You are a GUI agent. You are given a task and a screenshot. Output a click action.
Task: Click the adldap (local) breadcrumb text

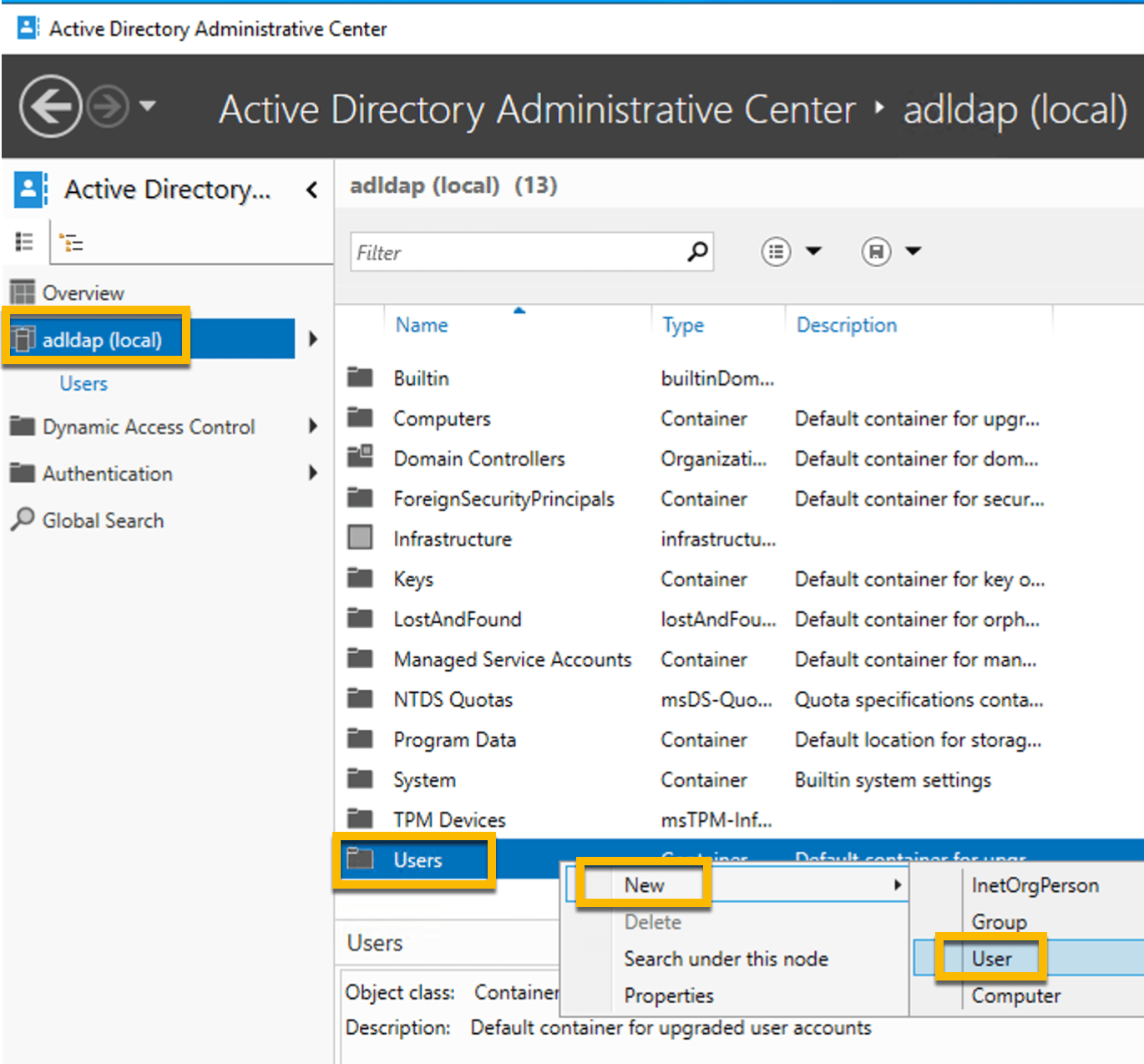click(x=1015, y=110)
